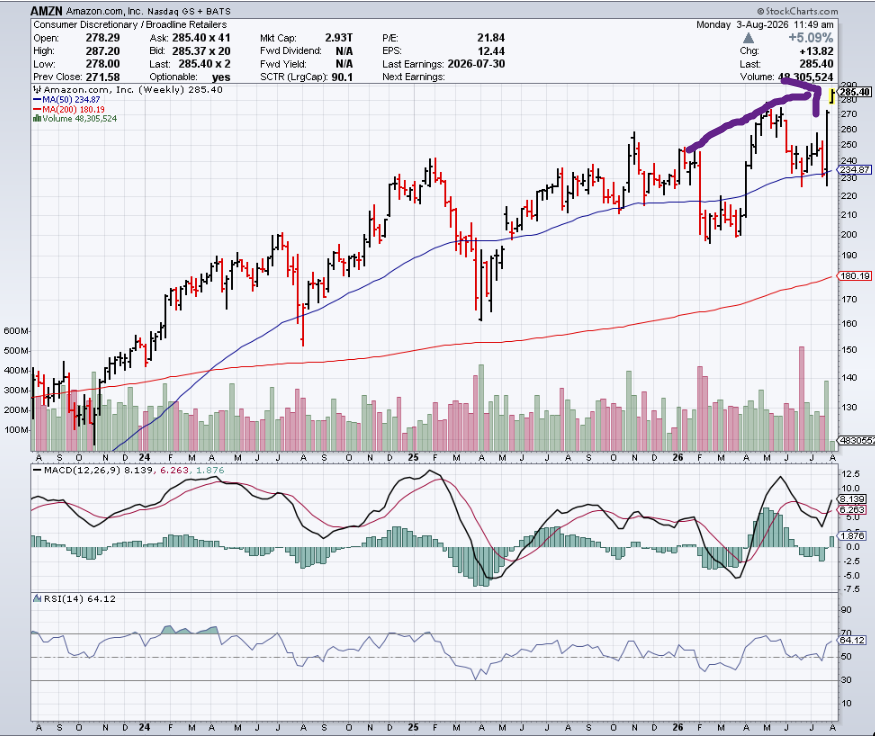Click the boxed 64.12 RSI axis tag
Viewport: 875px width, 736px height.
pyautogui.click(x=852, y=640)
